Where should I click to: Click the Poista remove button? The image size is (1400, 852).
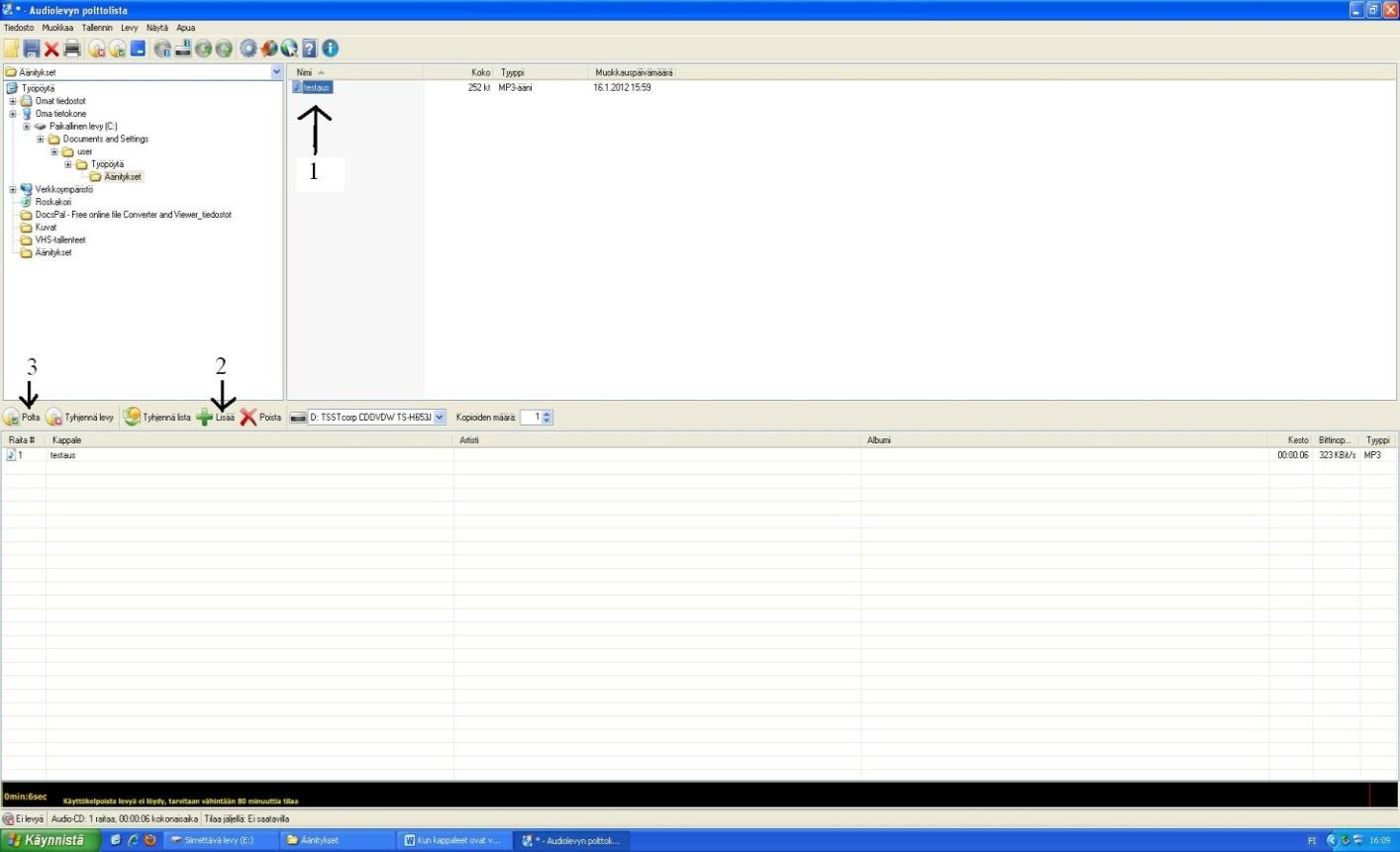261,418
